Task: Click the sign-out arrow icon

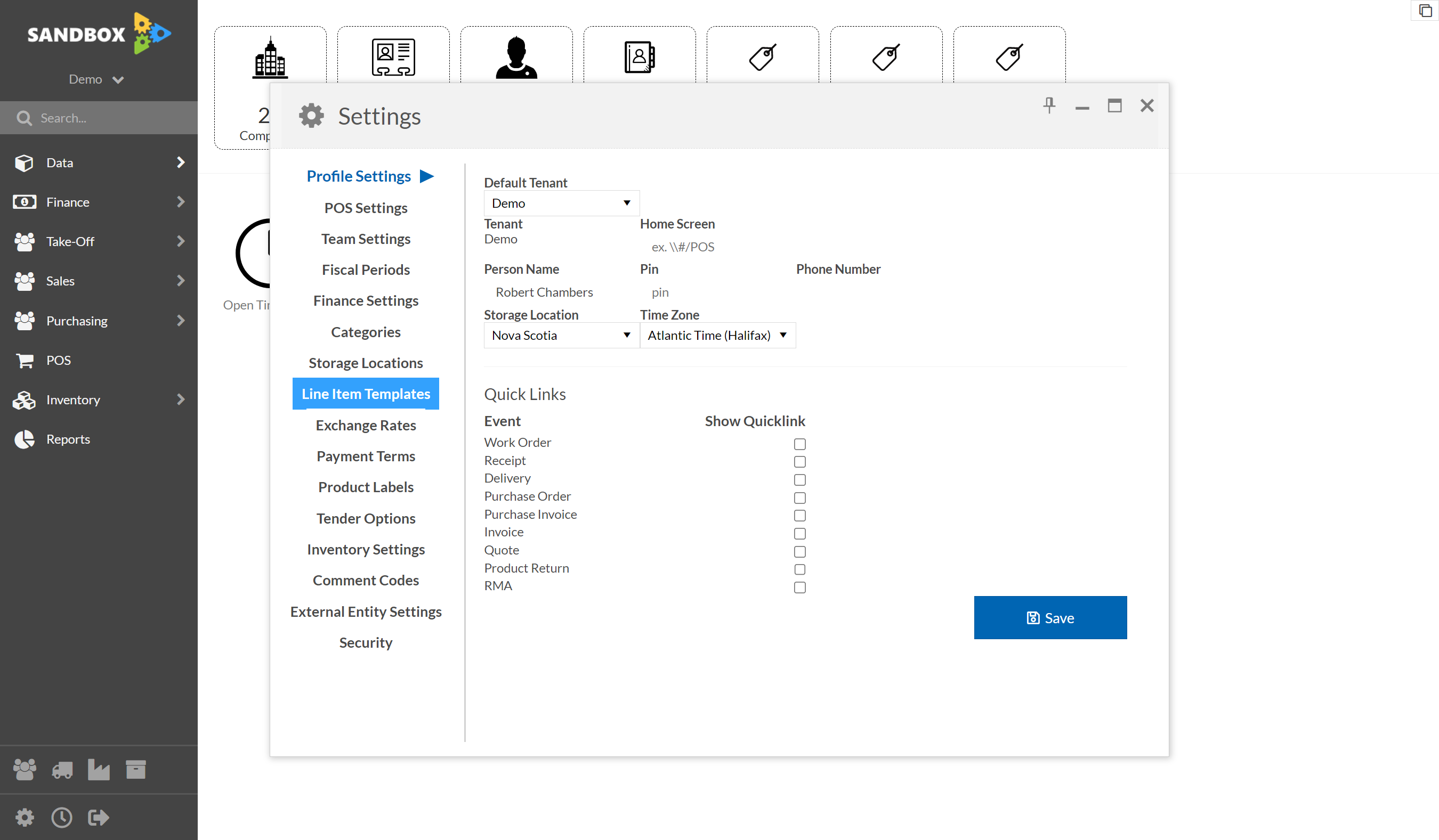Action: coord(99,818)
